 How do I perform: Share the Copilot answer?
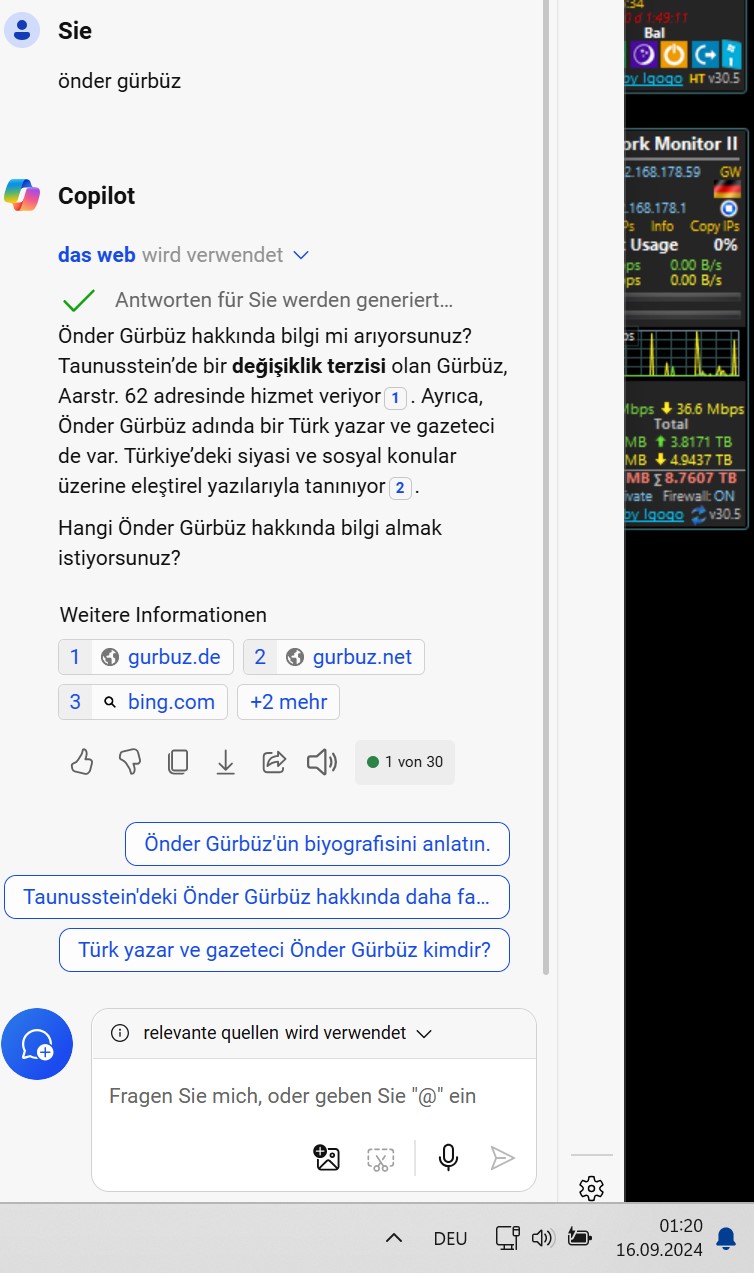(274, 763)
